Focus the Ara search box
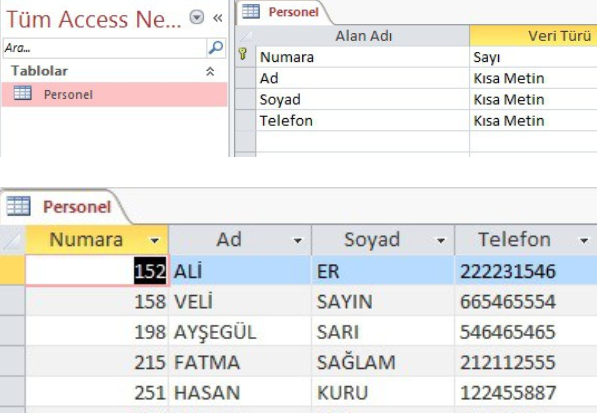 click(x=105, y=48)
